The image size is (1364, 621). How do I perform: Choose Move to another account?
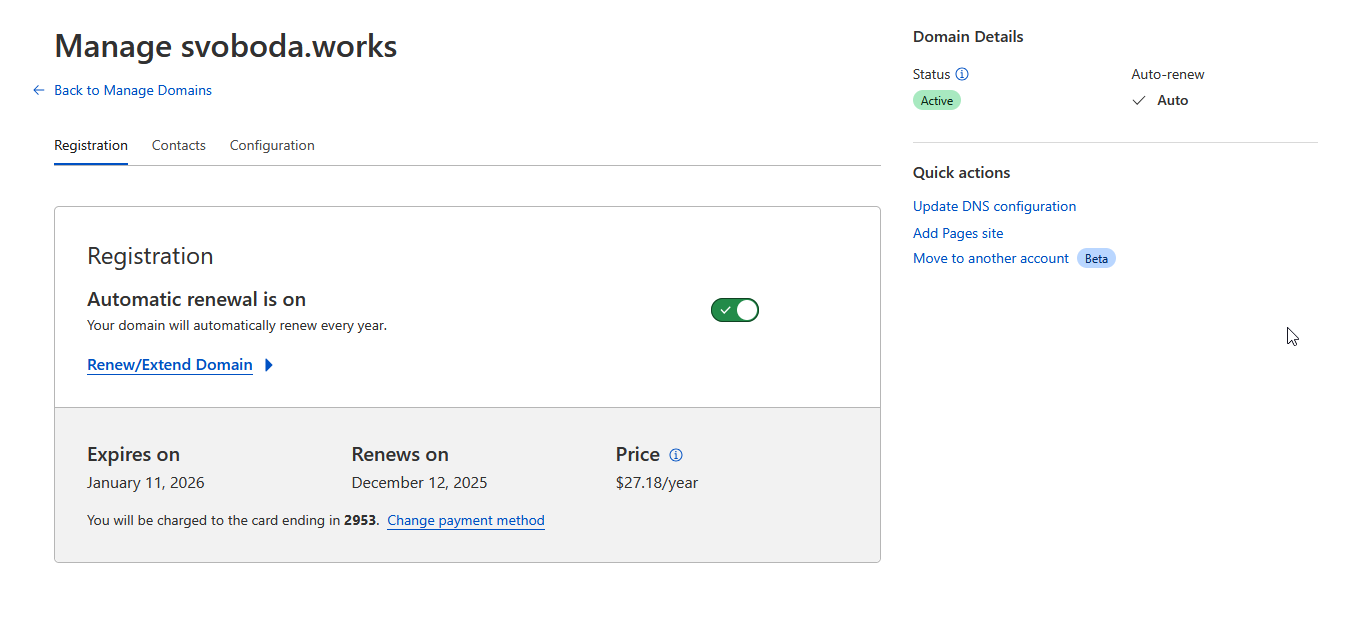pos(991,258)
